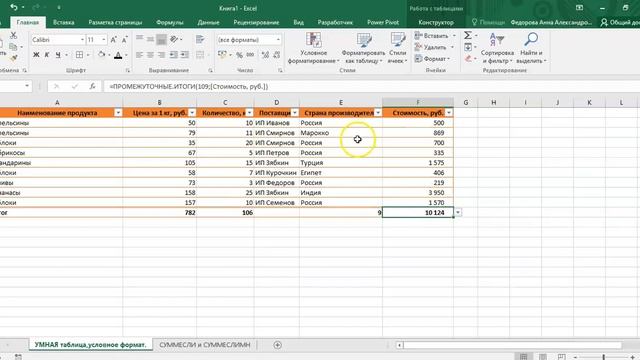
Task: Open the Borders icon in the font group
Action: (x=80, y=55)
